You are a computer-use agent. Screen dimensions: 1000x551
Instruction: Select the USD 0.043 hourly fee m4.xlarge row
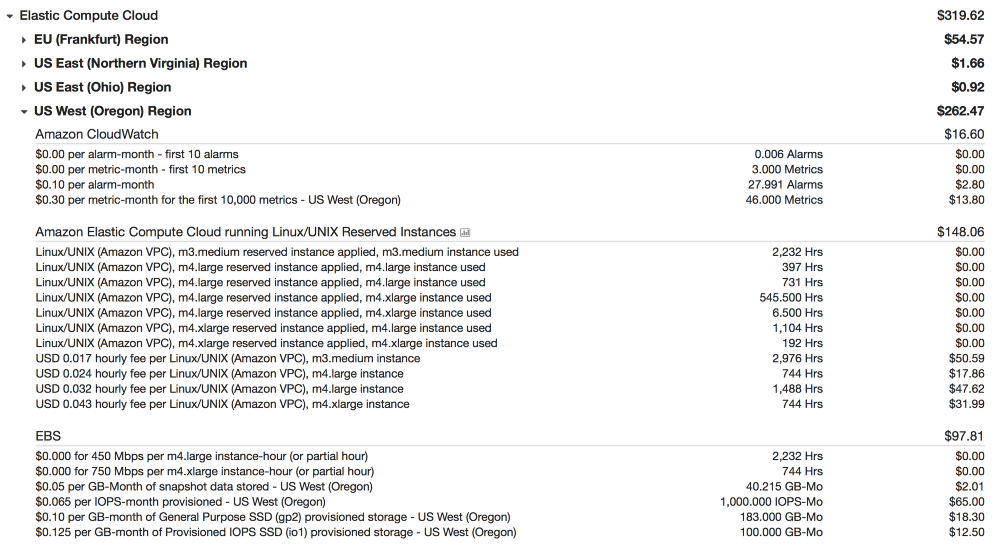pos(222,404)
